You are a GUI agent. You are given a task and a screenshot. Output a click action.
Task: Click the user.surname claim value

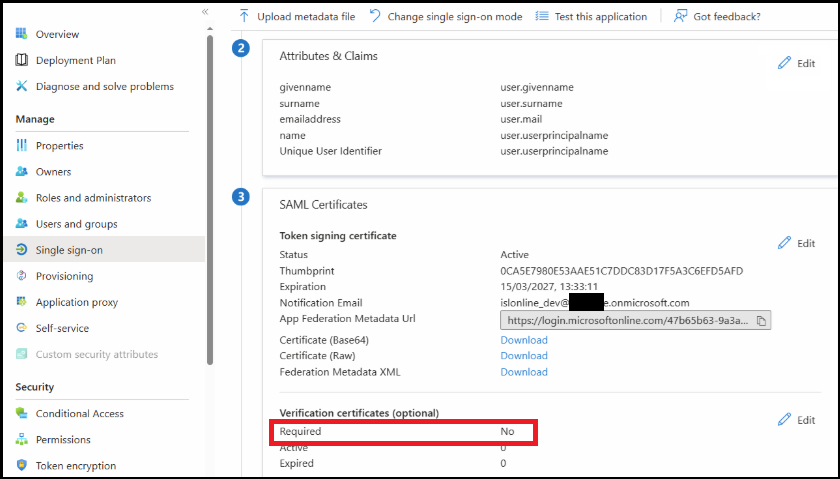coord(531,103)
